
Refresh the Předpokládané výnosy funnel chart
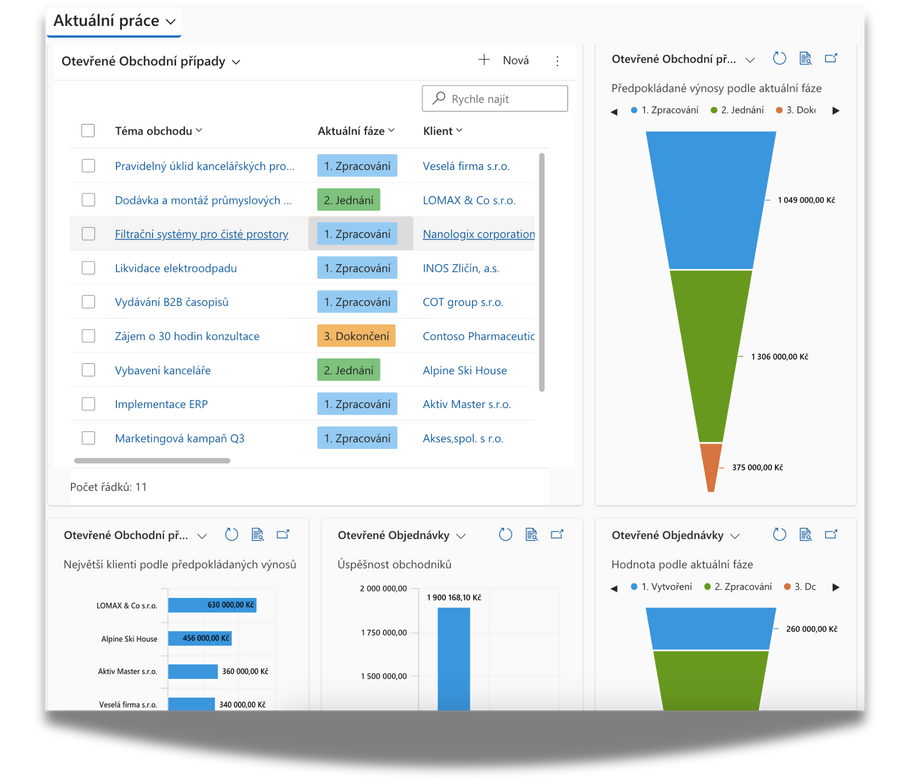pos(780,60)
